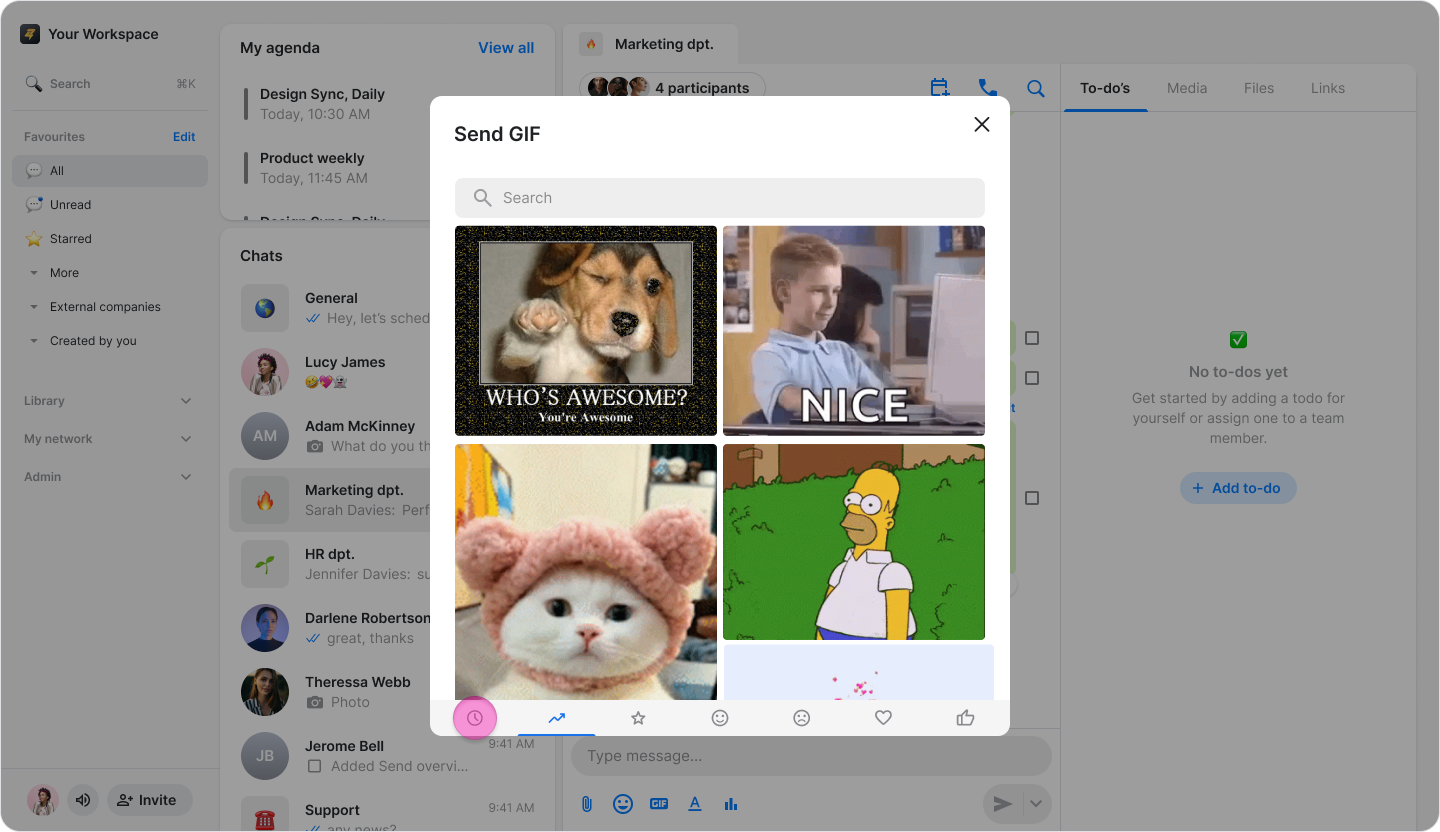Expand the Admin section chevron
This screenshot has width=1440, height=832.
pyautogui.click(x=186, y=477)
